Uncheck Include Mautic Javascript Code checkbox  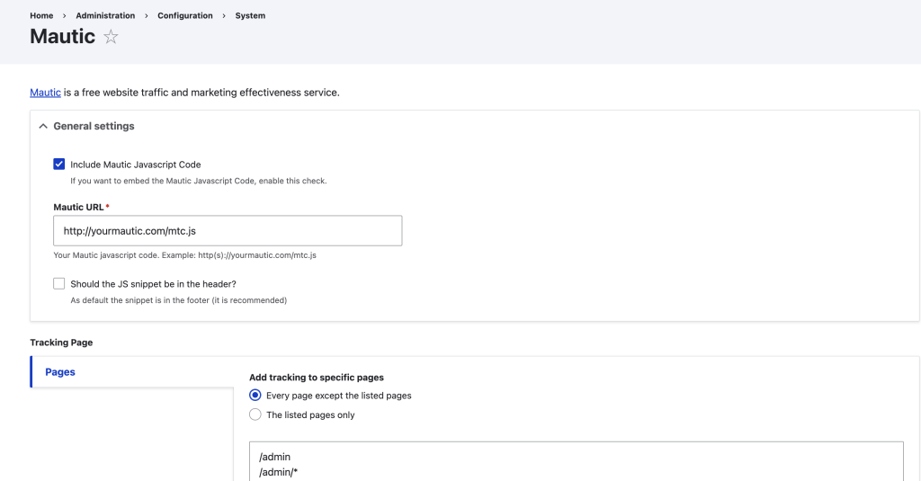pos(59,164)
